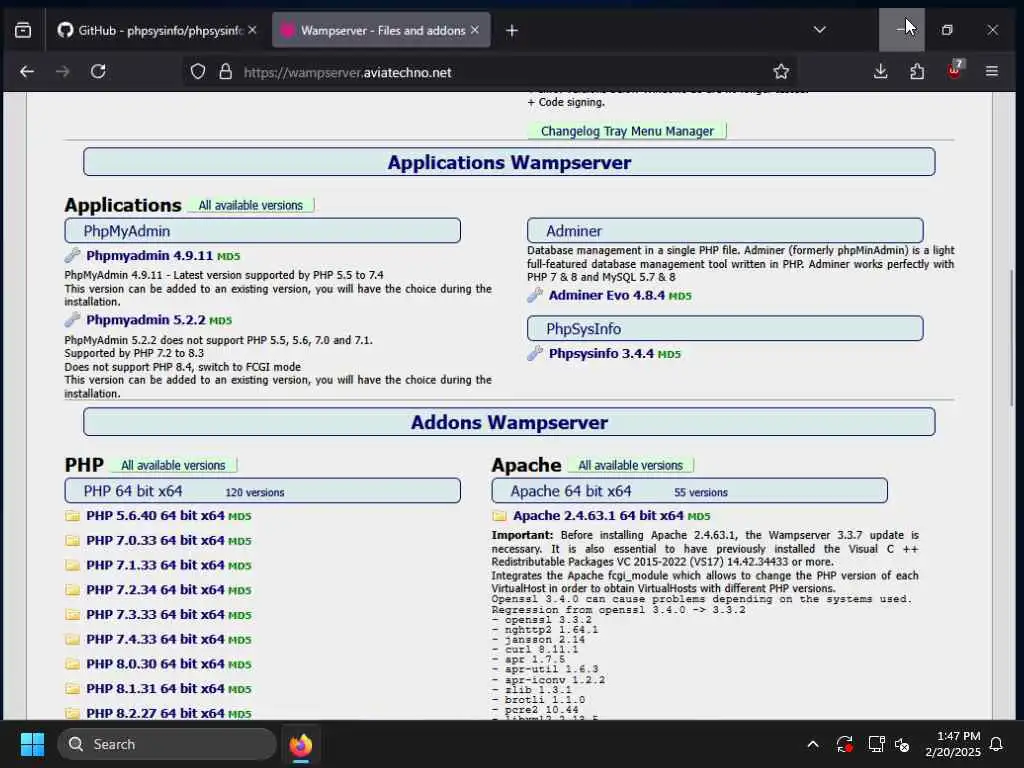Open the Windows Start menu
Viewport: 1024px width, 768px height.
(32, 744)
